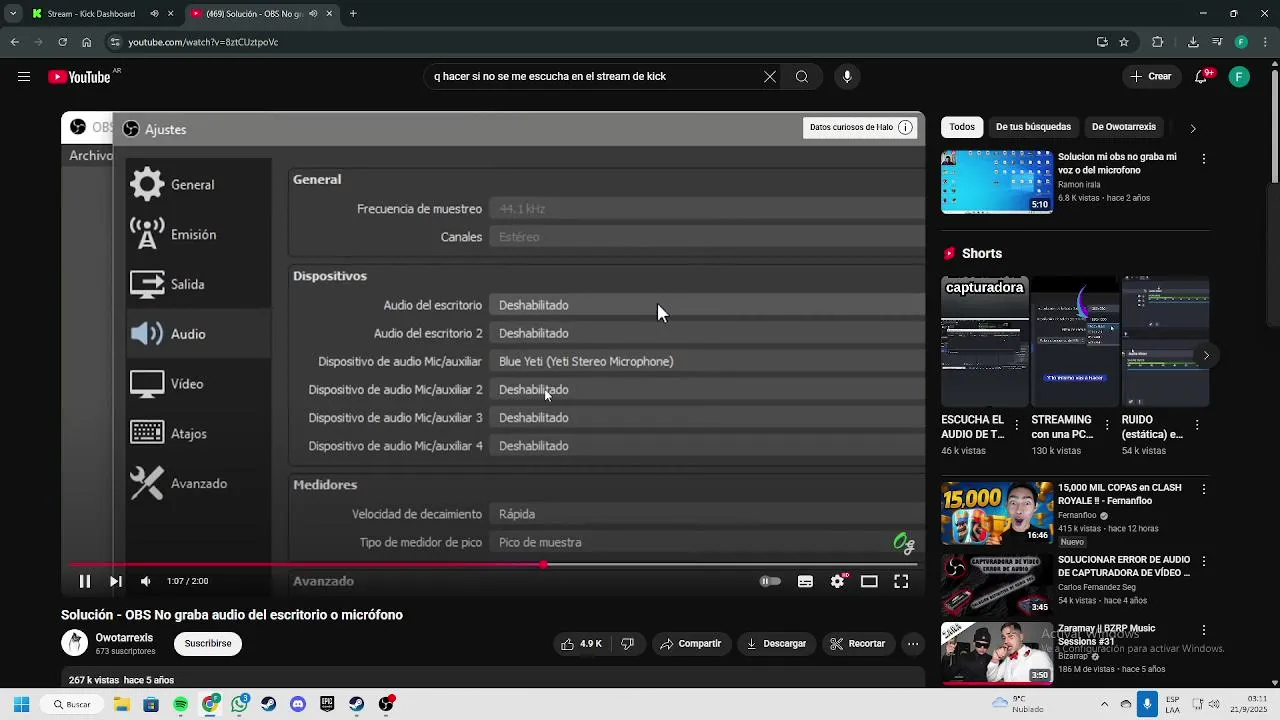
Task: Skip to next video
Action: click(x=116, y=581)
